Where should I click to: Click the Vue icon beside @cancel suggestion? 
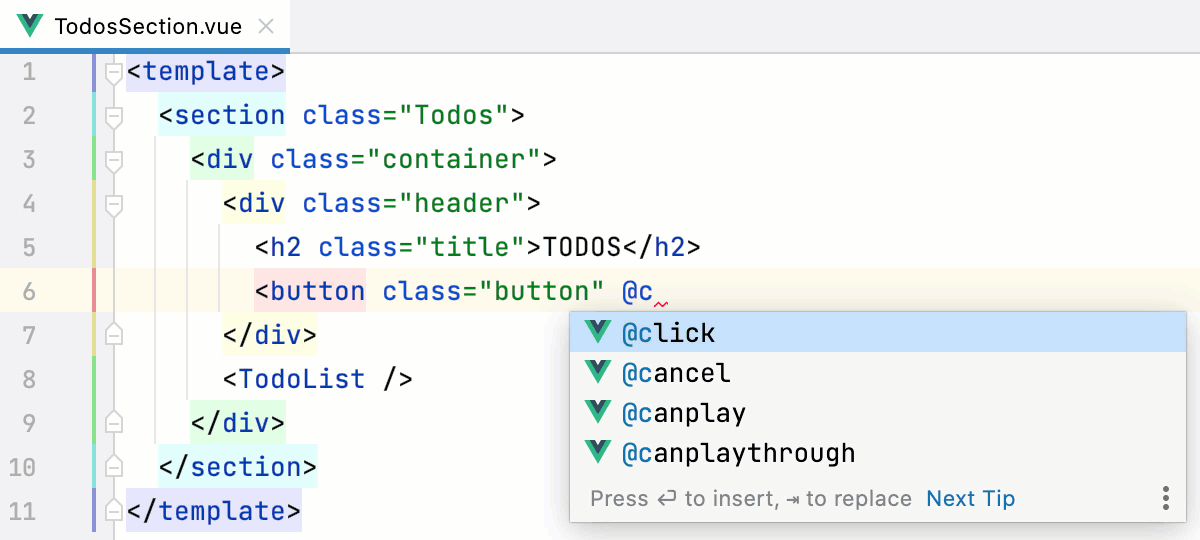[x=598, y=373]
